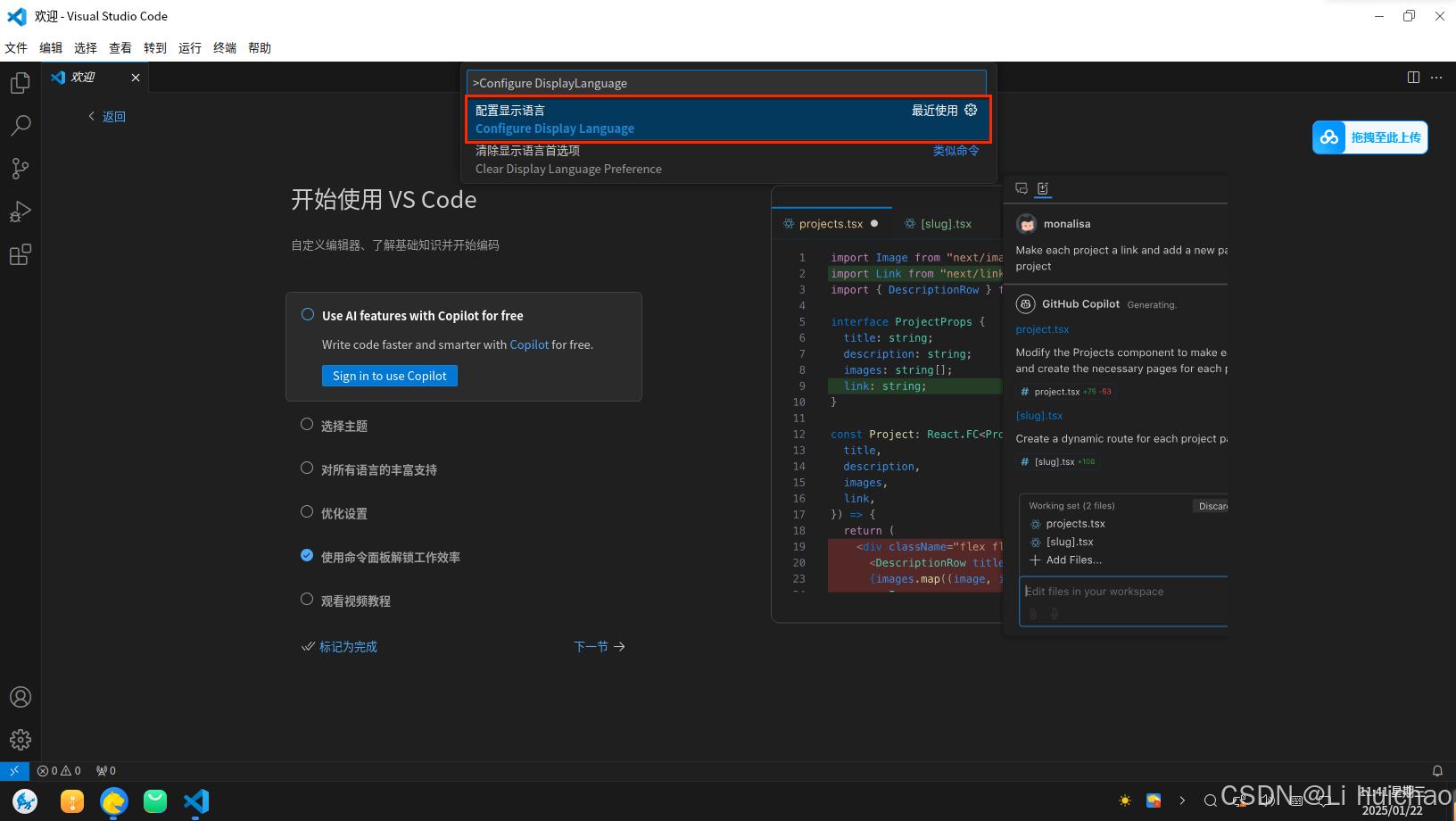Show errors and warnings count in status bar

coord(59,771)
